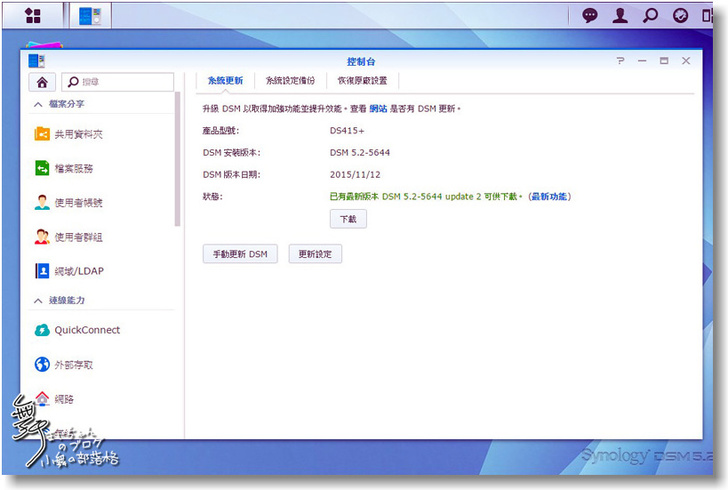This screenshot has height=490, width=728.
Task: Click the 2015/11/12 date value
Action: [355, 175]
